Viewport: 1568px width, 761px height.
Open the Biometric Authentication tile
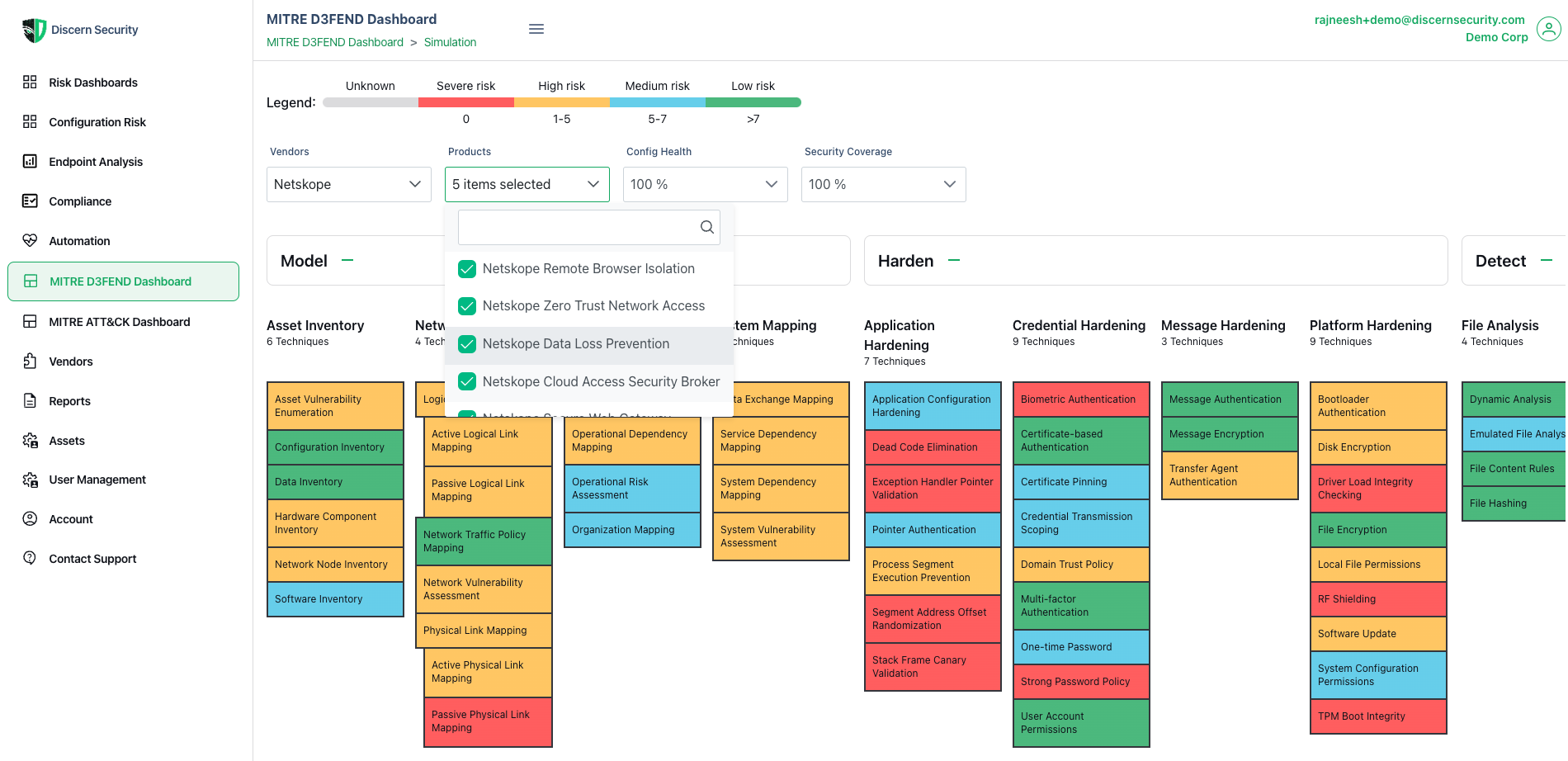point(1081,399)
